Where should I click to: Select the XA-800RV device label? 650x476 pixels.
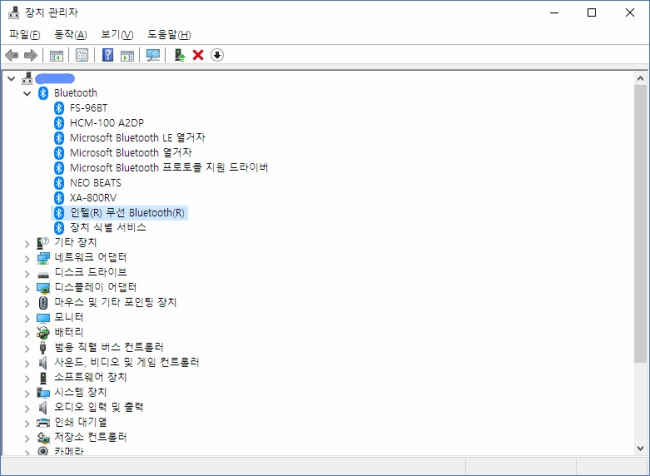(x=93, y=198)
